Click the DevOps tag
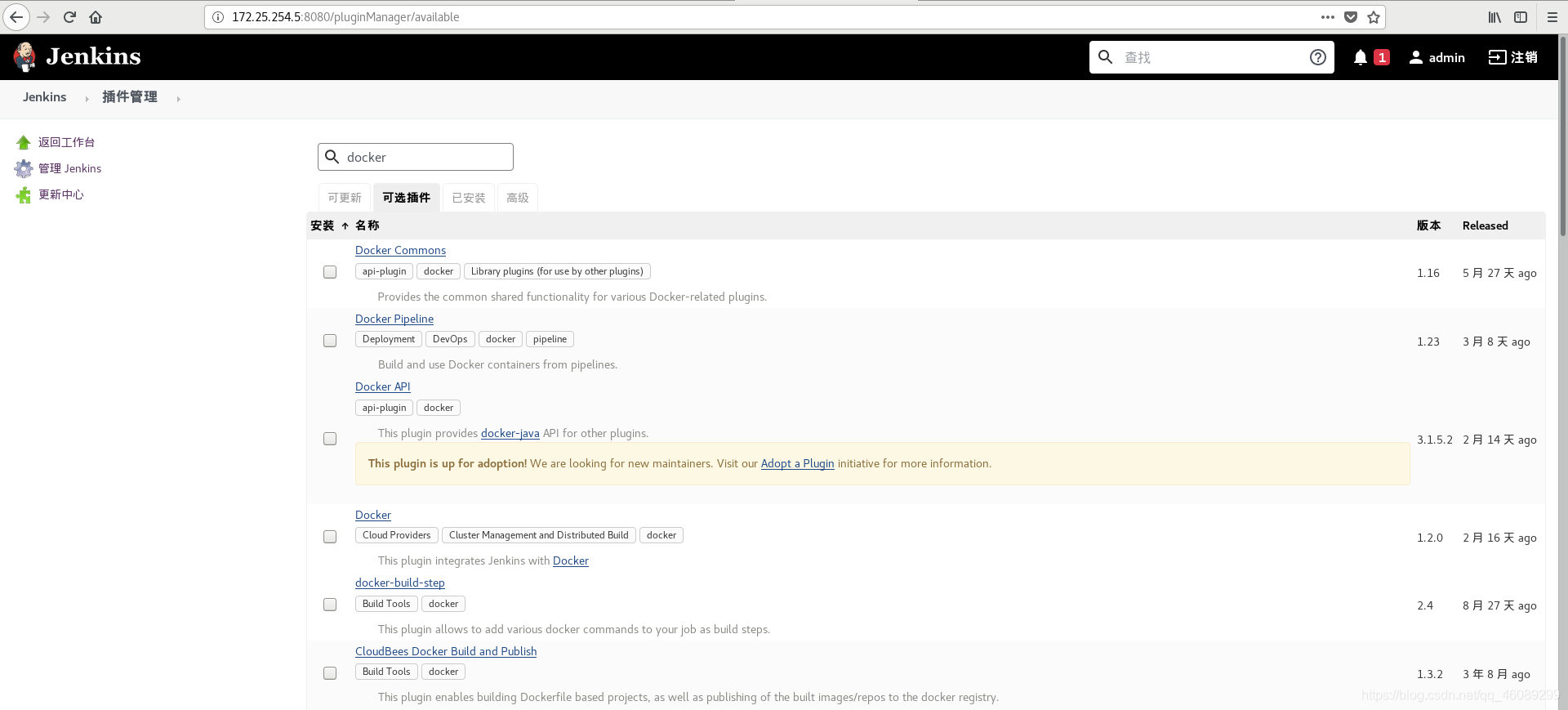Image resolution: width=1568 pixels, height=710 pixels. [450, 339]
